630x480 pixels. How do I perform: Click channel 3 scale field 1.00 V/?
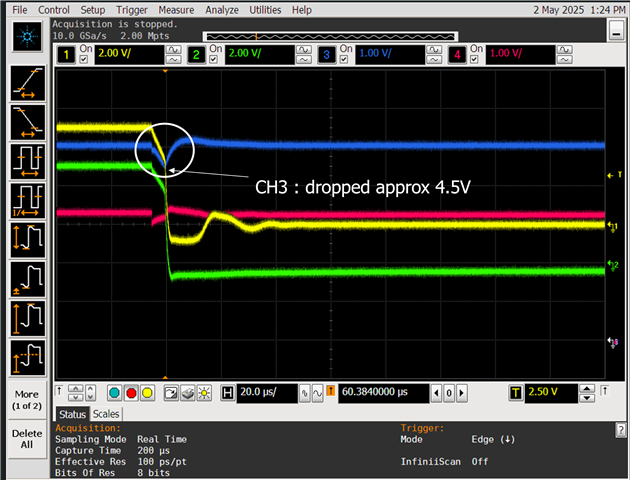(x=390, y=55)
